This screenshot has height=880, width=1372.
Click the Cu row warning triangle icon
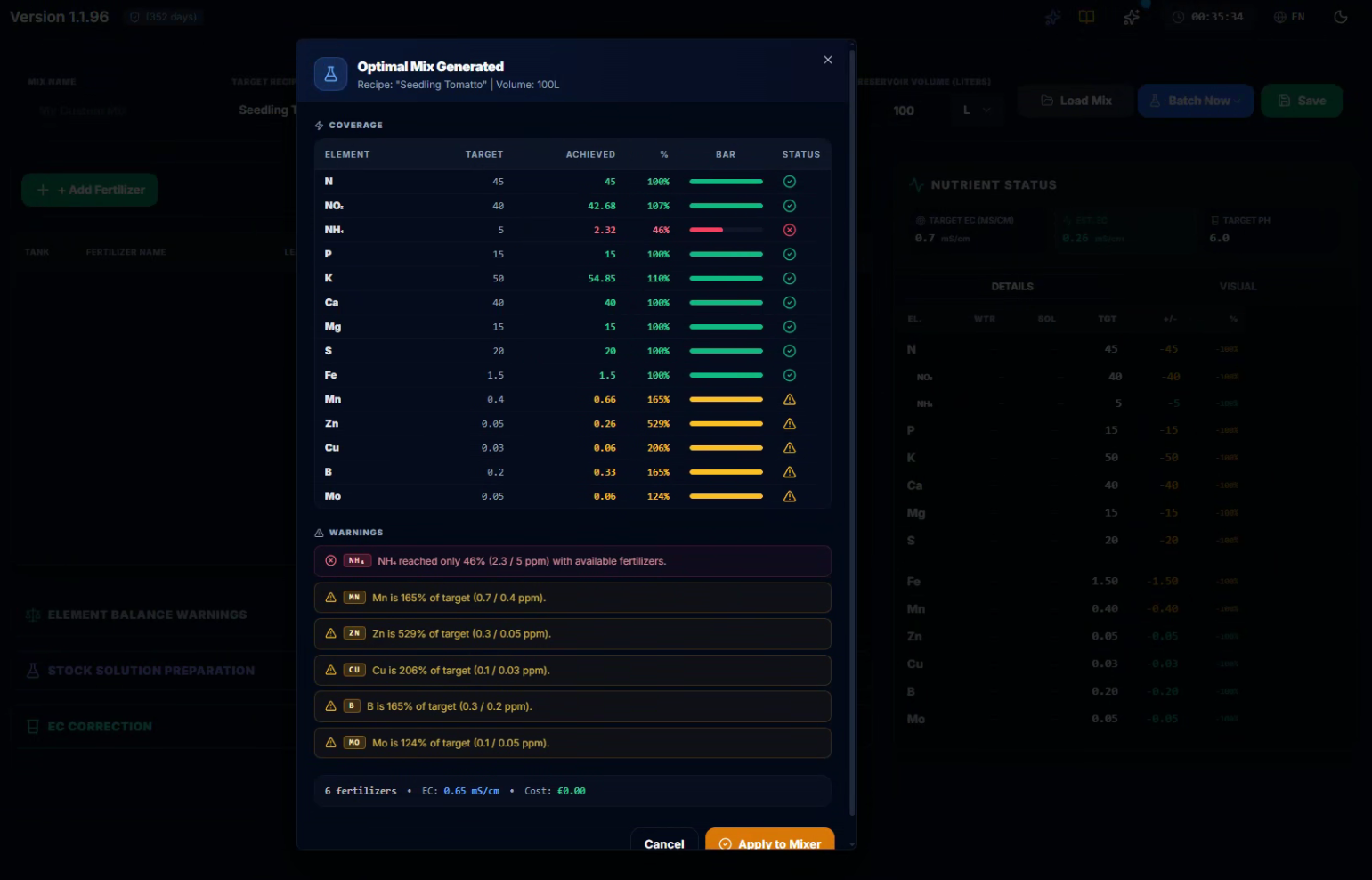click(790, 448)
